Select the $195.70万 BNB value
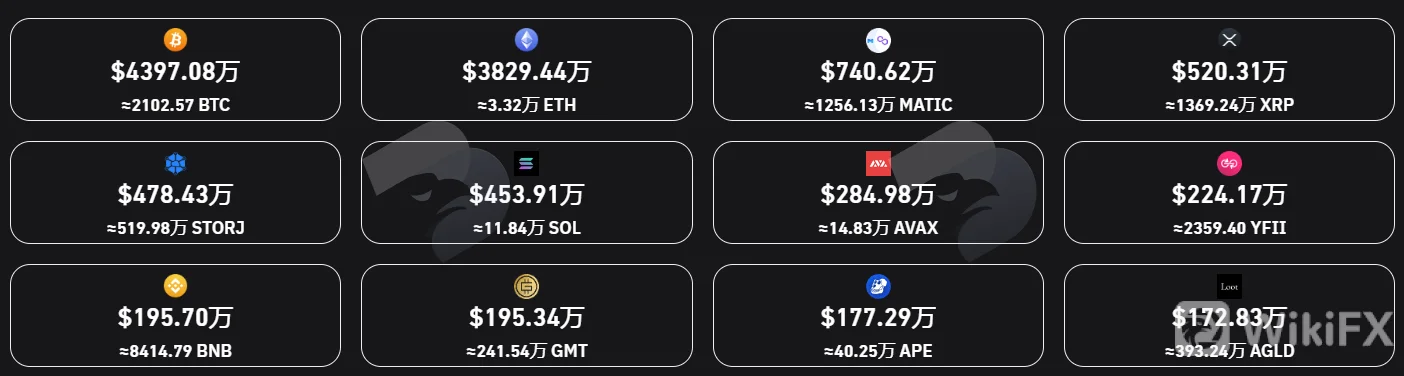1404x376 pixels. coord(175,318)
